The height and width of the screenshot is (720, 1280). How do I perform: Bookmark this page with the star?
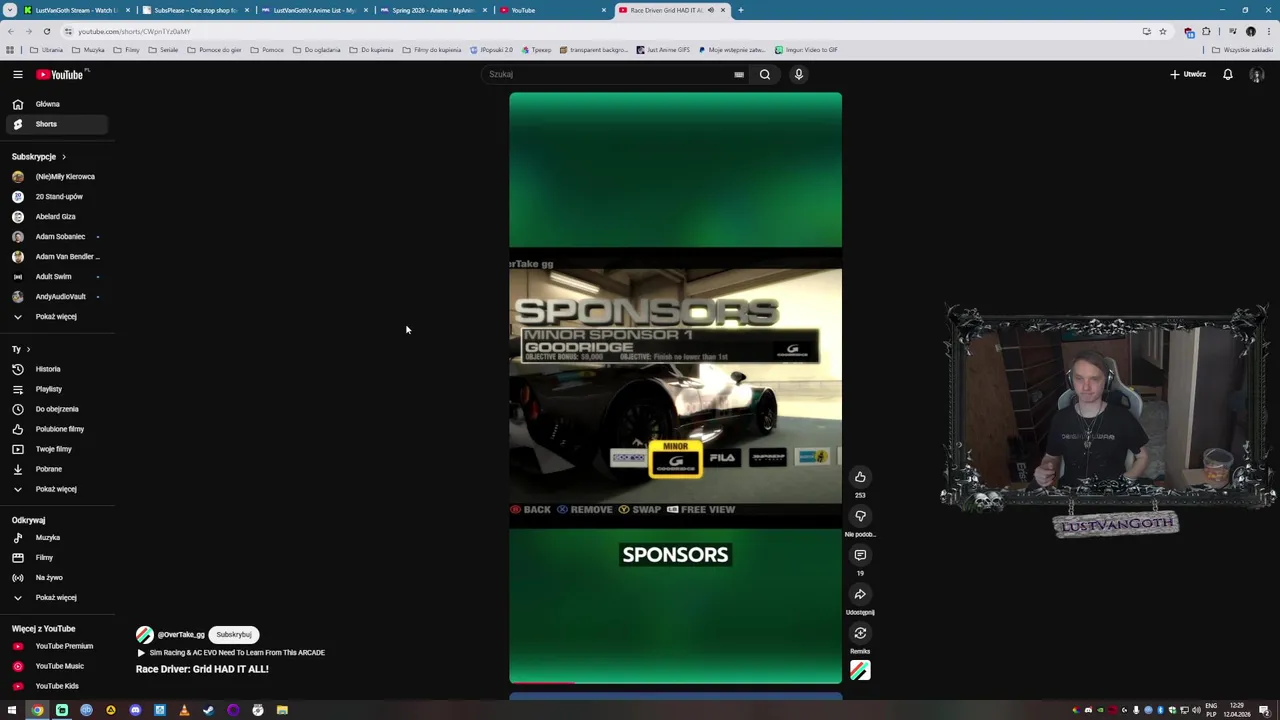point(1162,31)
